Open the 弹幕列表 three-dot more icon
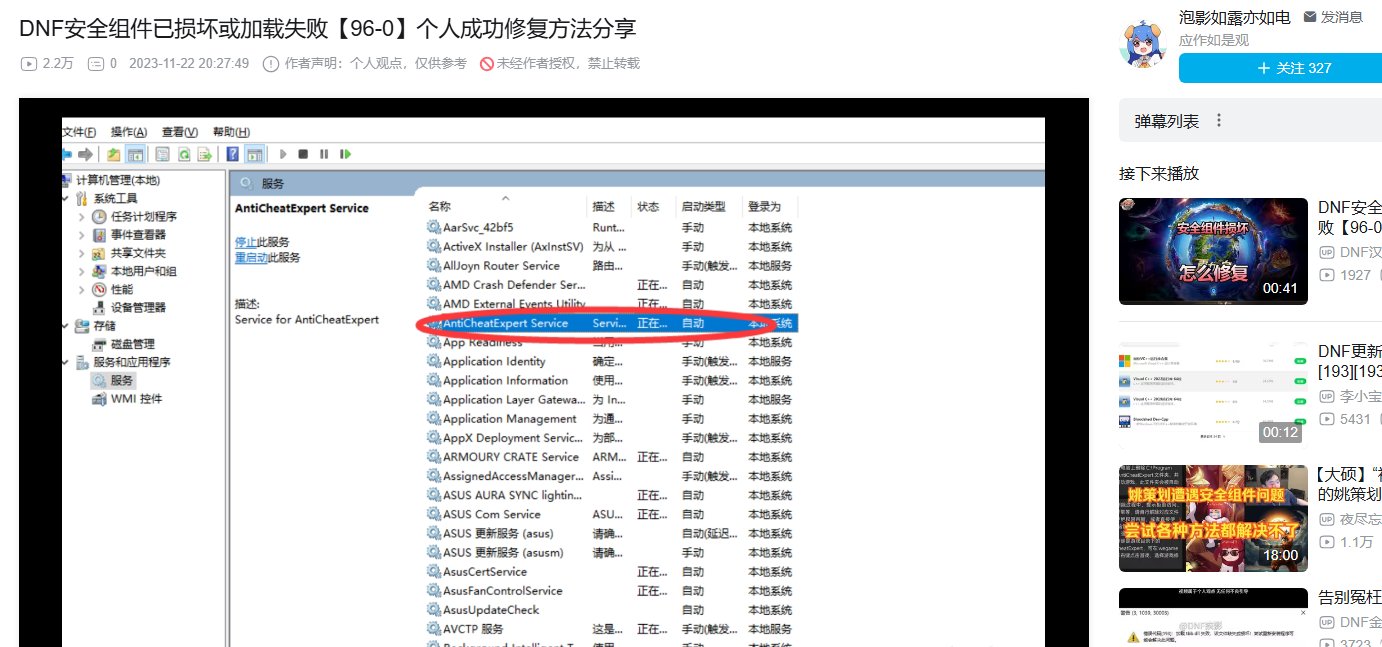 pos(1218,121)
